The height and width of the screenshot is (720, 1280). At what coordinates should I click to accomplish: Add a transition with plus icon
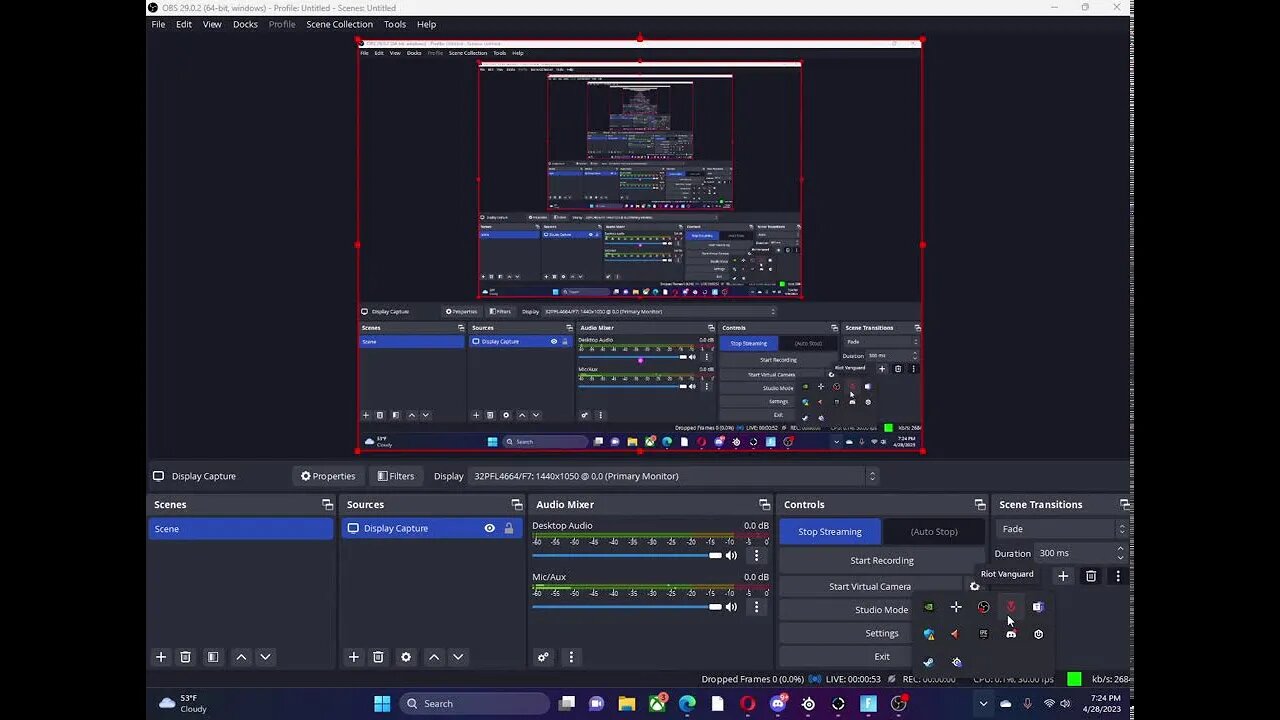click(x=1063, y=576)
